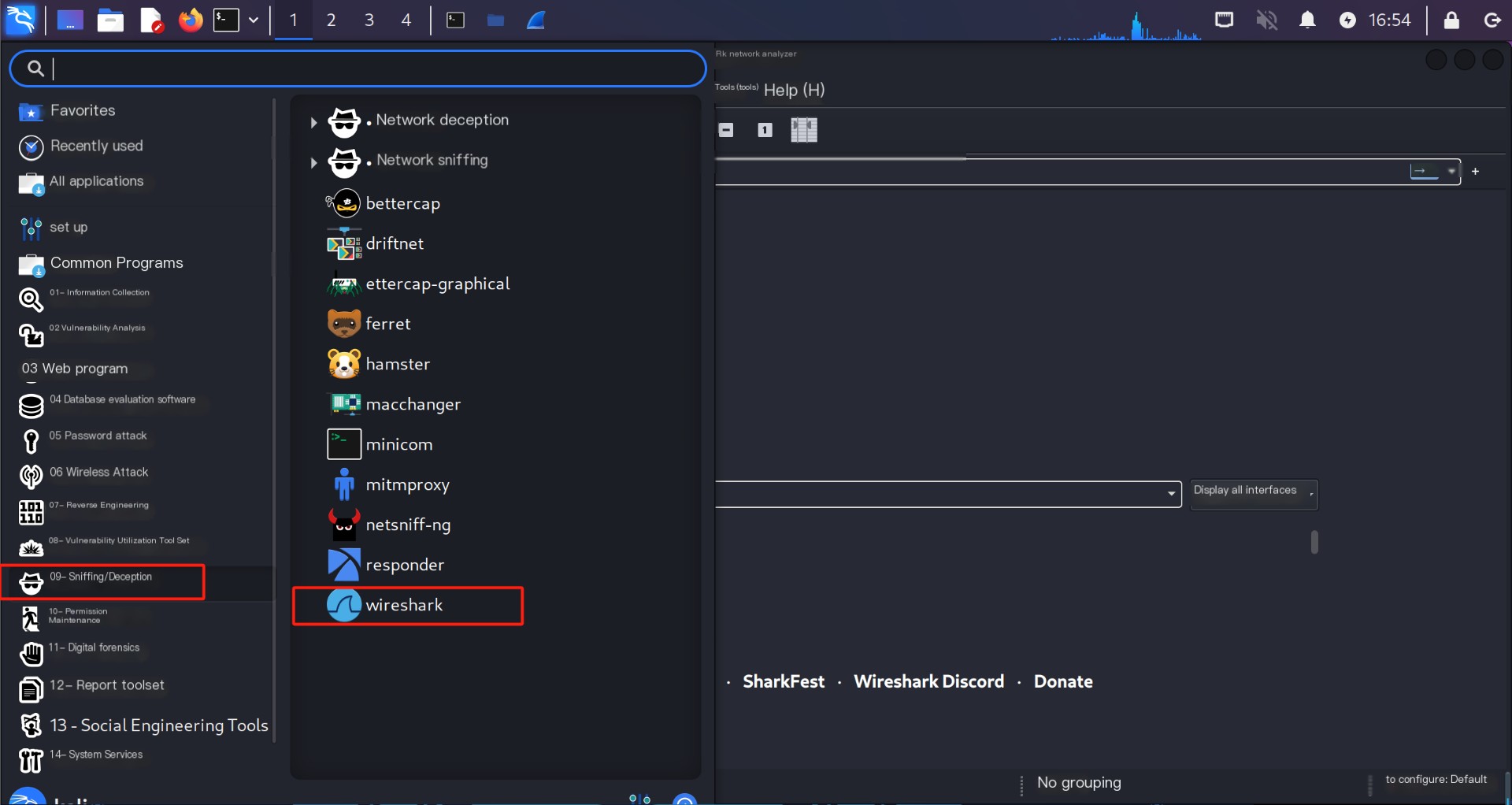Toggle the muted volume icon
The width and height of the screenshot is (1512, 805).
click(1266, 20)
